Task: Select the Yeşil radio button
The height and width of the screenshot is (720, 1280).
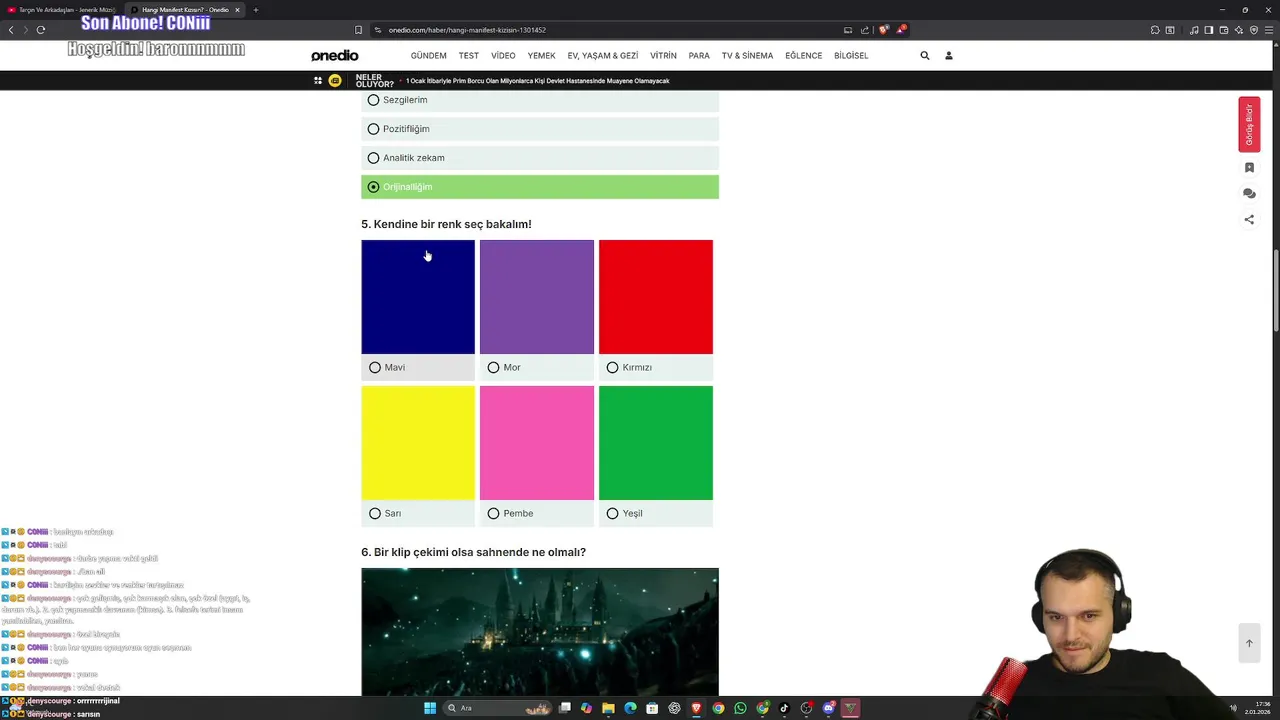Action: point(613,514)
